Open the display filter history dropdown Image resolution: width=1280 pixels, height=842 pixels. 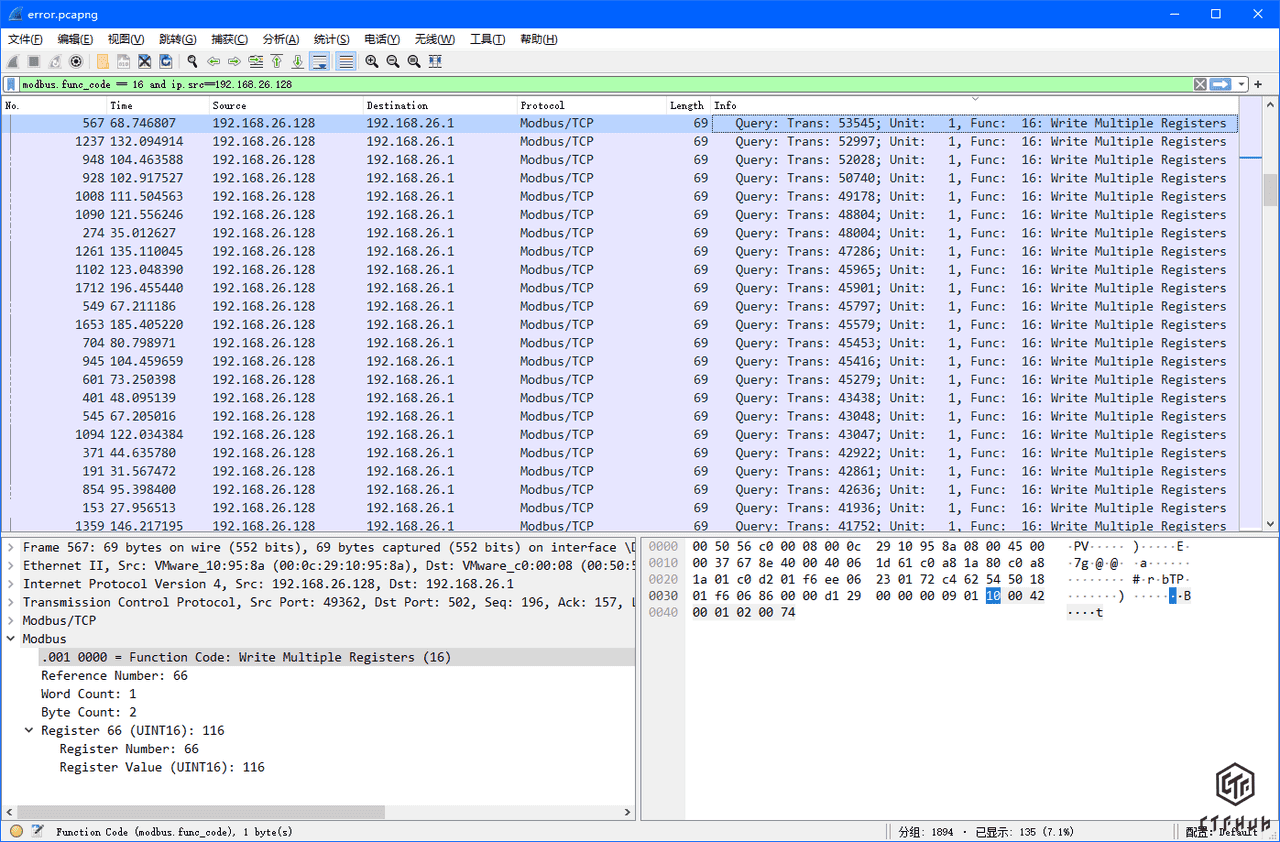point(1241,85)
